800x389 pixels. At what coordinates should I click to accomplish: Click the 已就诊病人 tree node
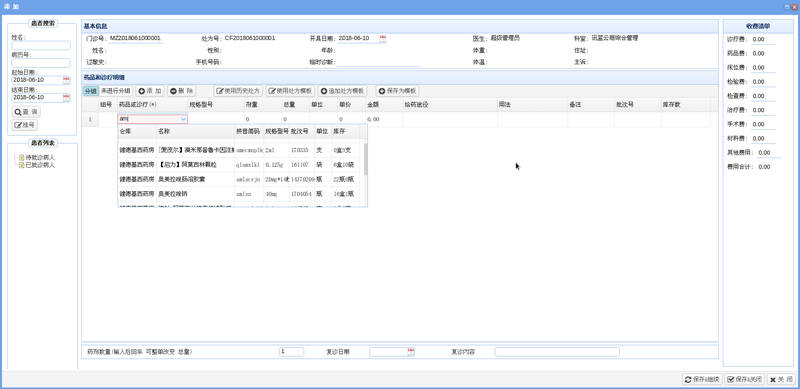(40, 165)
